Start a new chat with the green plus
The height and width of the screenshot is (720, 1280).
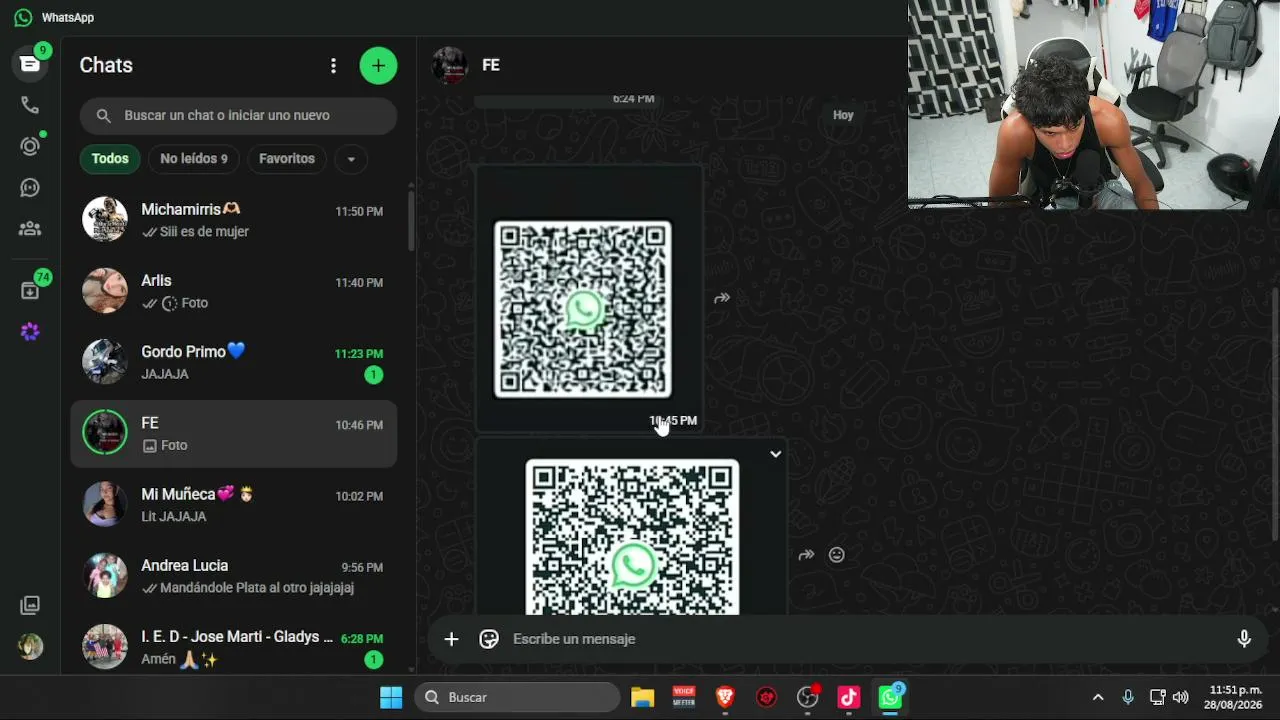[x=378, y=66]
